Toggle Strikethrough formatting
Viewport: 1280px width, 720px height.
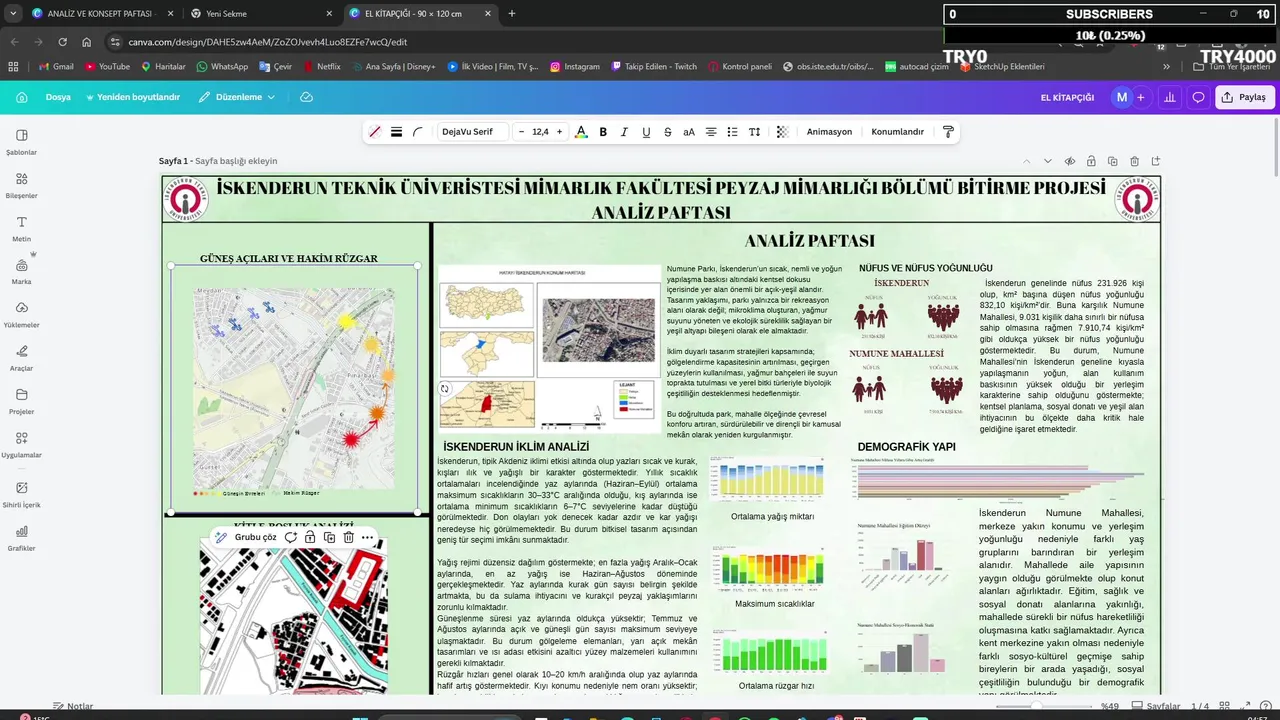[x=668, y=132]
